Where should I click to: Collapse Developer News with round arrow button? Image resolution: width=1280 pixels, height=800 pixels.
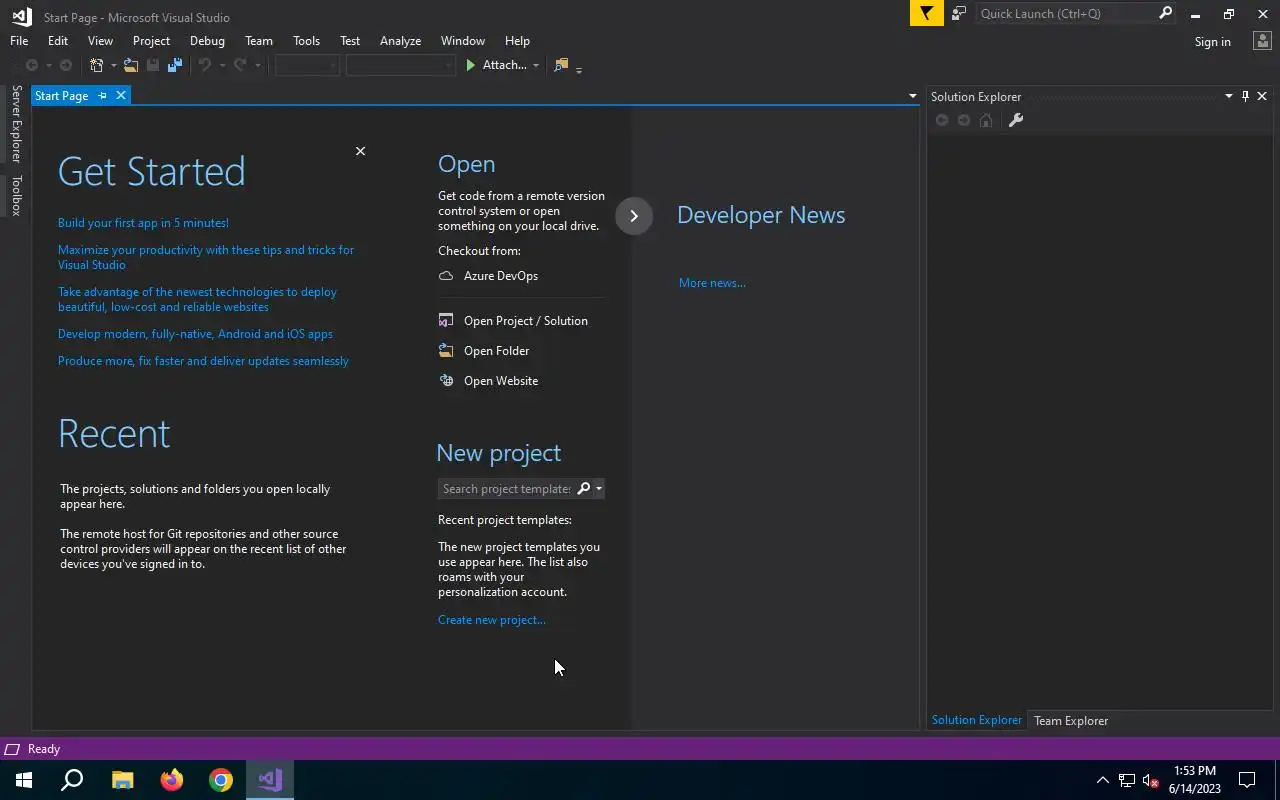coord(634,216)
